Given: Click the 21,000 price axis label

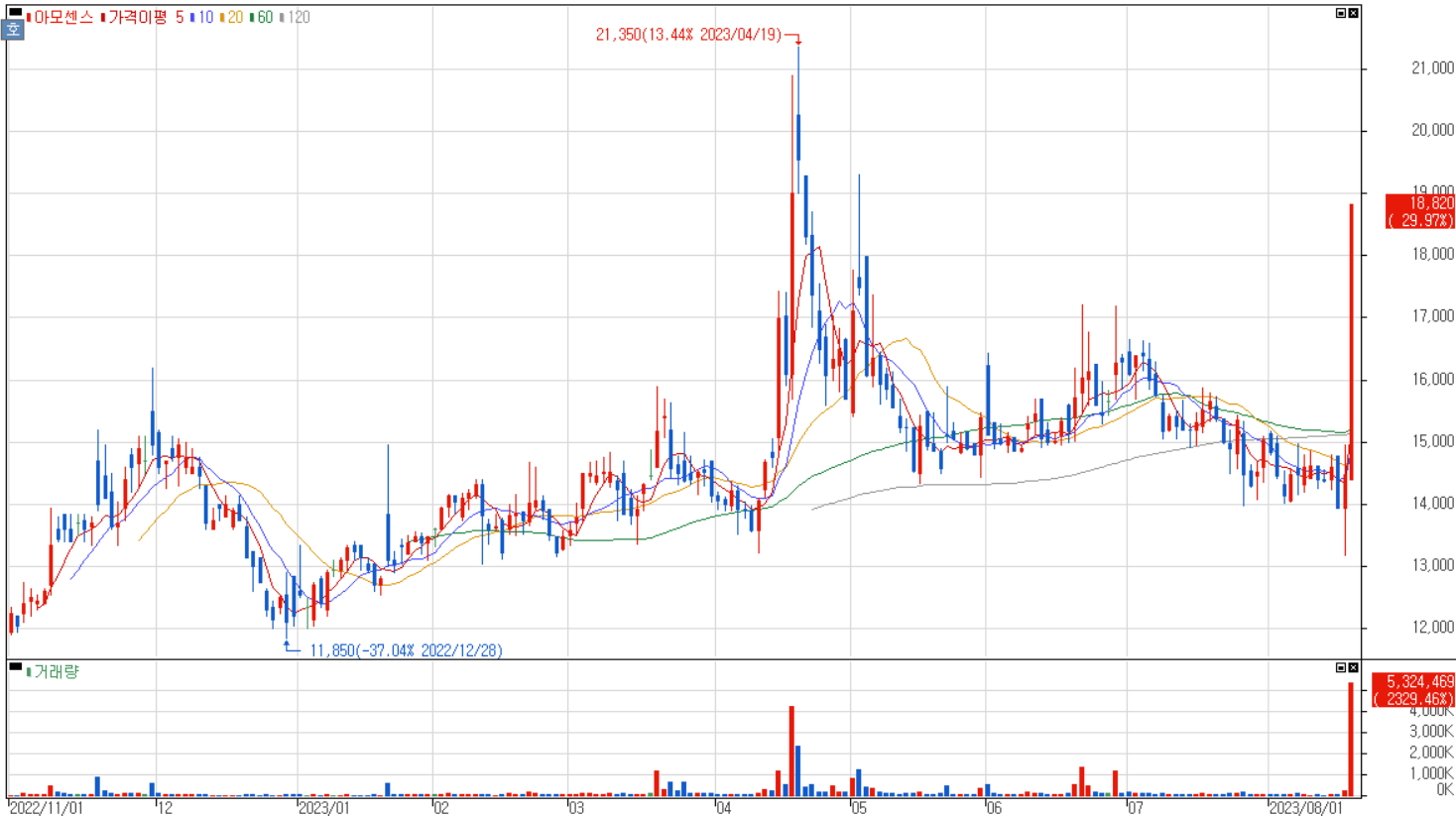Looking at the screenshot, I should click(1432, 68).
